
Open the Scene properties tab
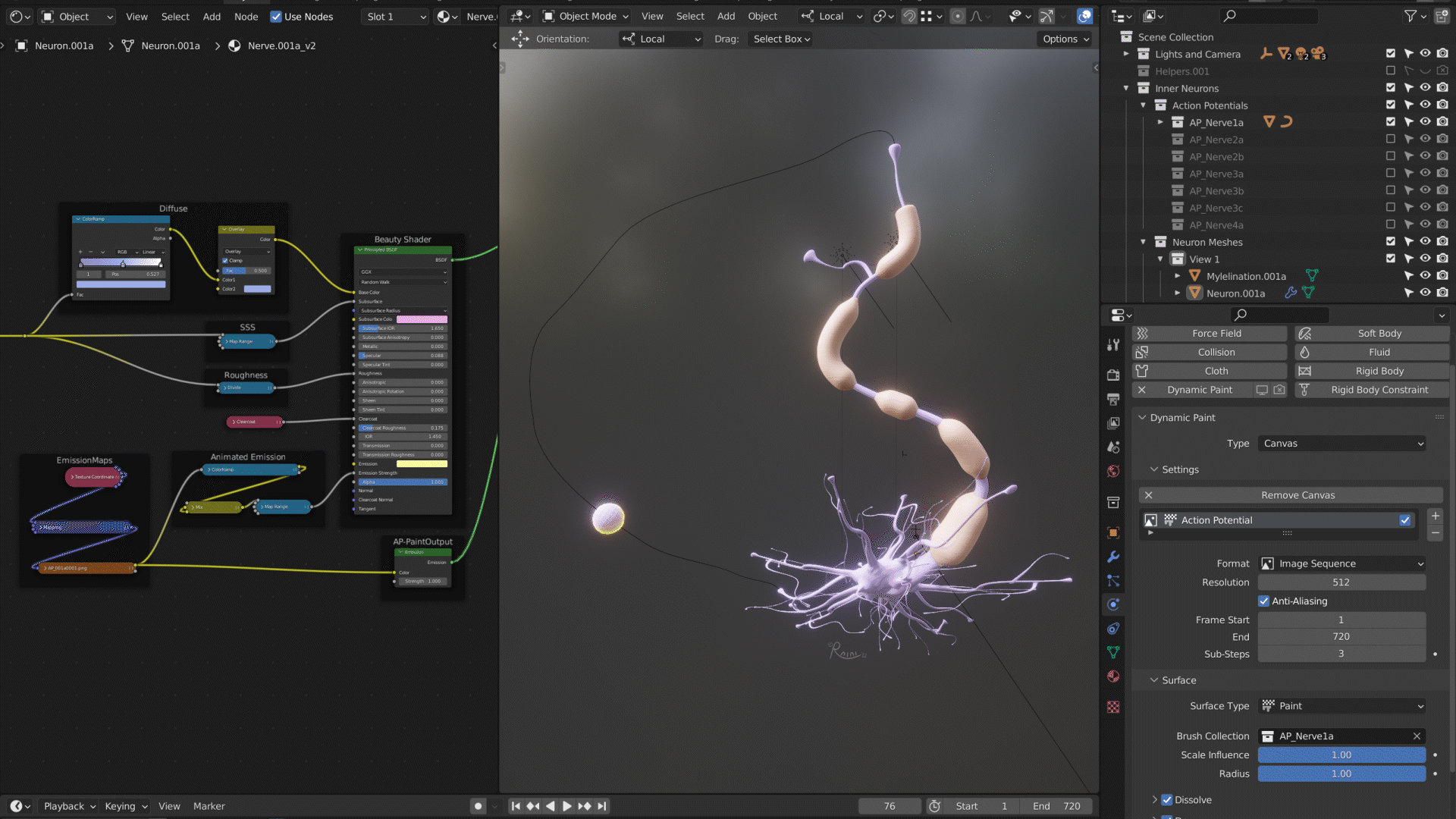(x=1113, y=447)
